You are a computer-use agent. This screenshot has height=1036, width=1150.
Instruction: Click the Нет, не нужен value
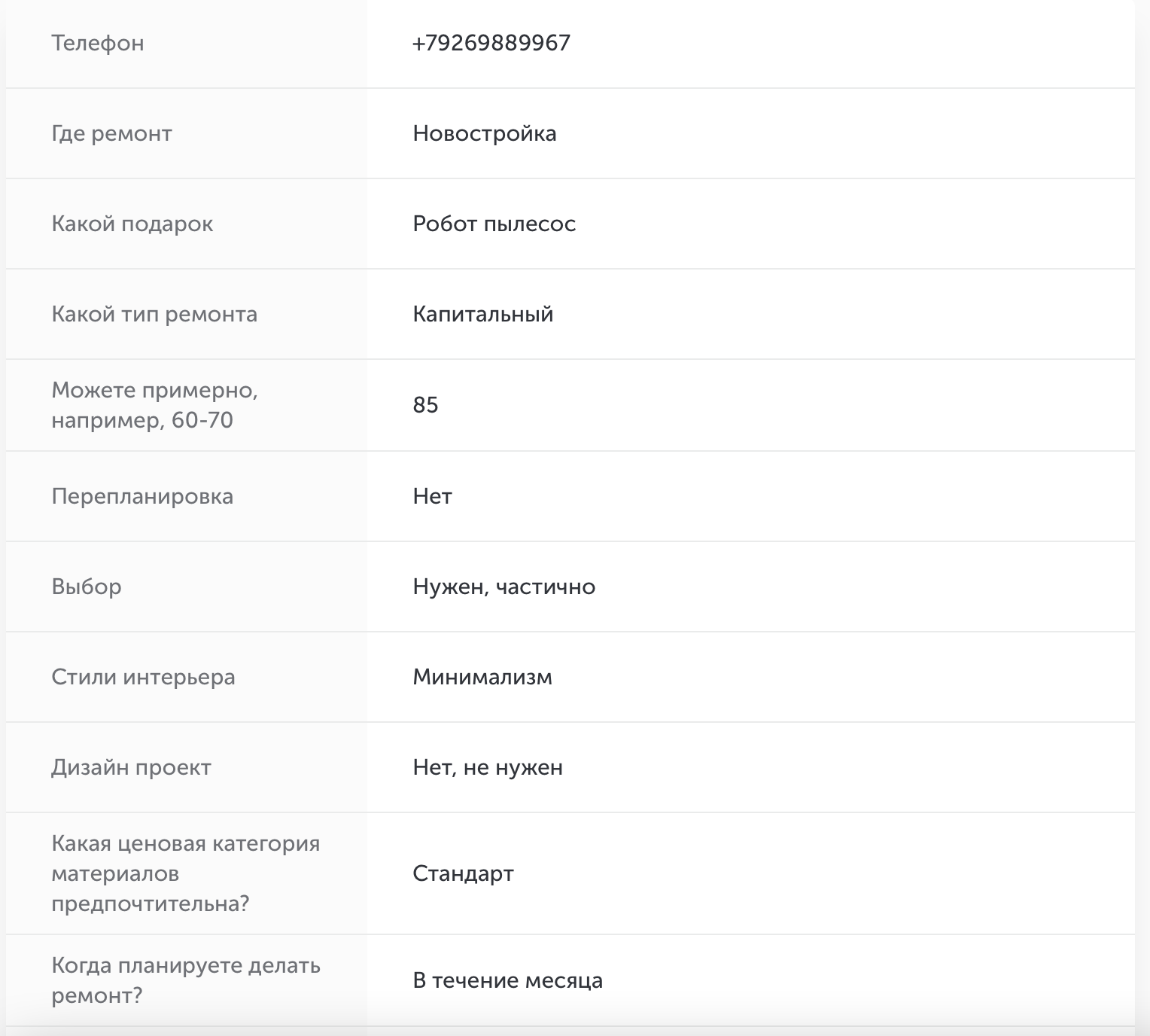coord(488,767)
